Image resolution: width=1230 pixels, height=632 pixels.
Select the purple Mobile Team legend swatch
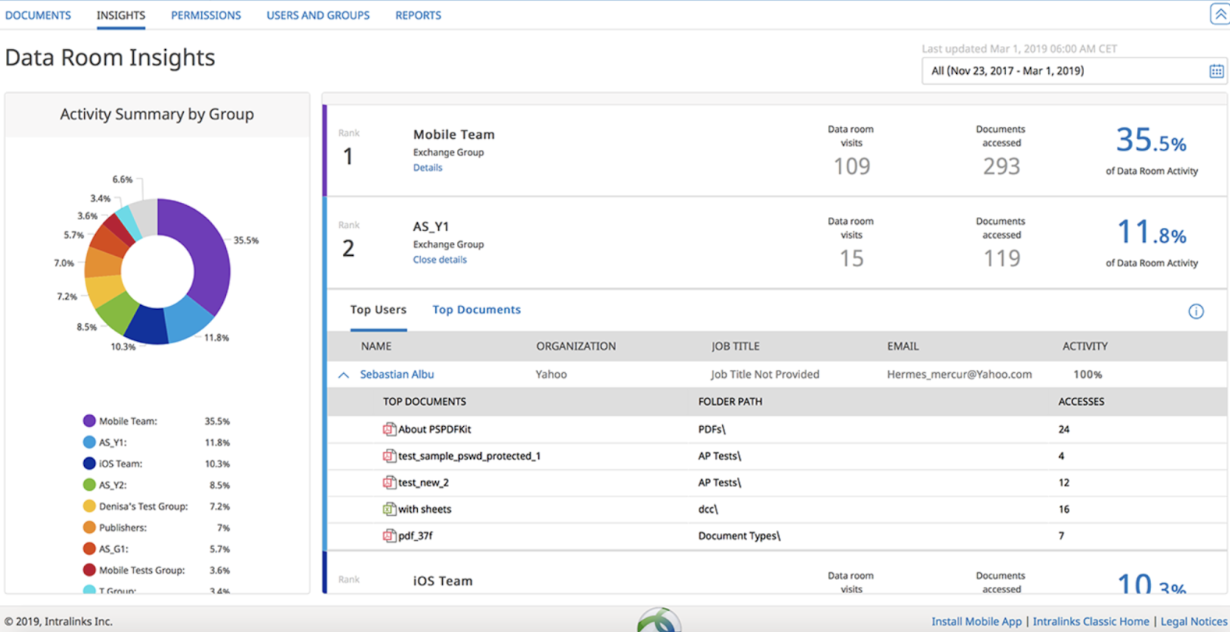pyautogui.click(x=90, y=421)
